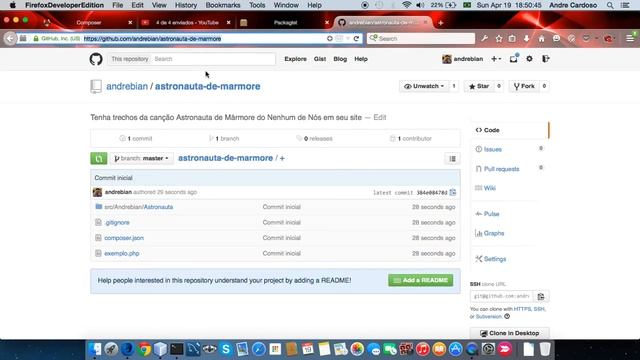
Task: Open the downloads arrow icon
Action: point(527,38)
